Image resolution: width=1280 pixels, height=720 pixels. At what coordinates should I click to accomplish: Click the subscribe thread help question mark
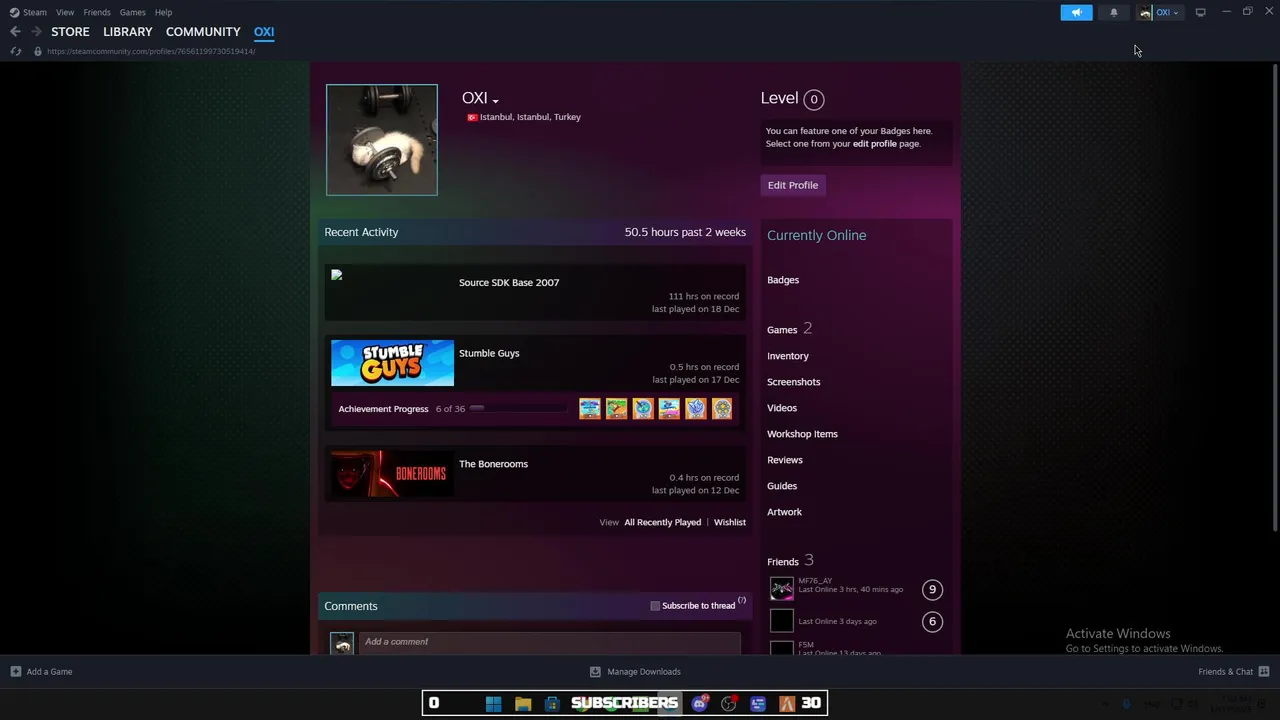click(742, 601)
